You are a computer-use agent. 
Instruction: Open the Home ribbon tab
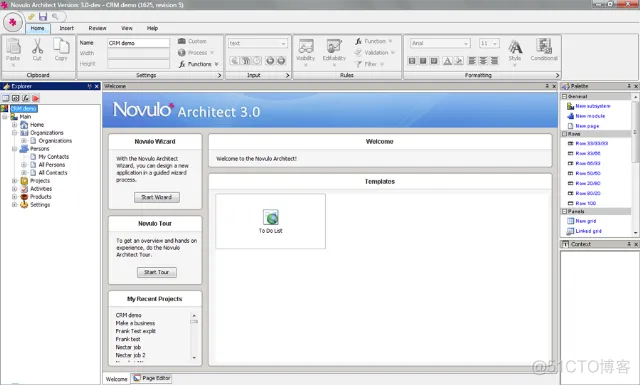point(38,28)
